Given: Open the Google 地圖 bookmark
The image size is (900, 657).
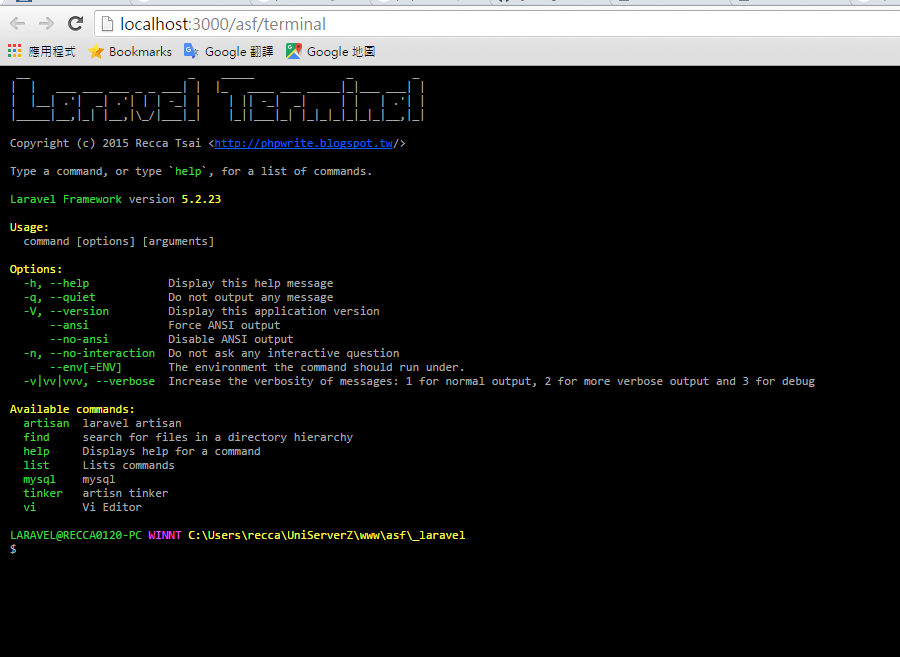Looking at the screenshot, I should tap(341, 52).
